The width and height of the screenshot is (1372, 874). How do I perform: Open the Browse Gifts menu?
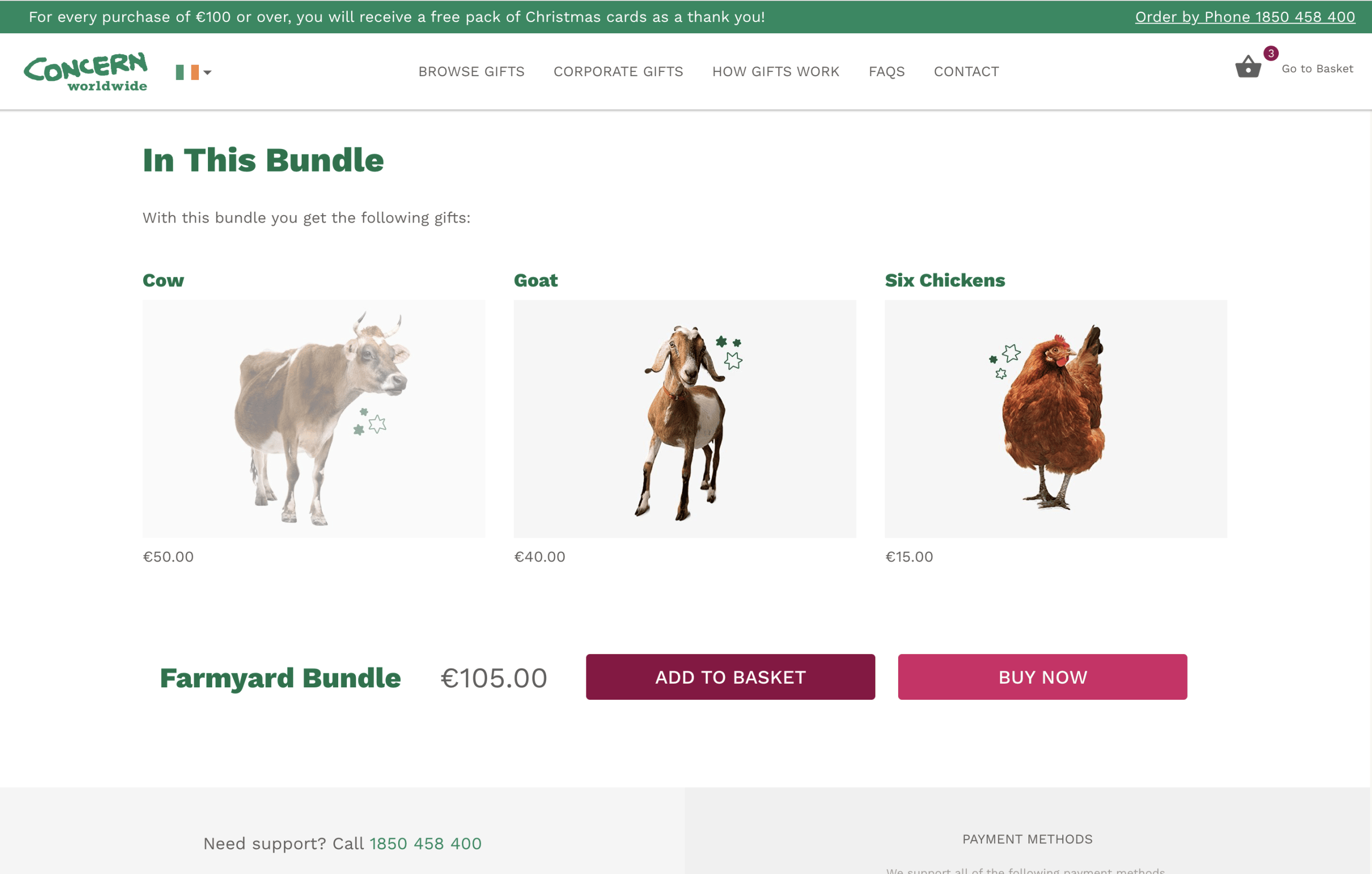[471, 71]
